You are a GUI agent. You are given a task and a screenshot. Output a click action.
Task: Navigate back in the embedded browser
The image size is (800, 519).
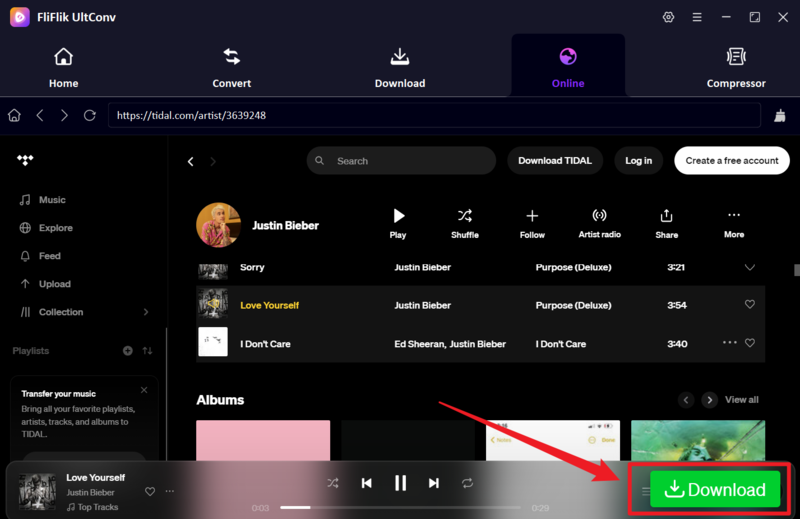[40, 115]
